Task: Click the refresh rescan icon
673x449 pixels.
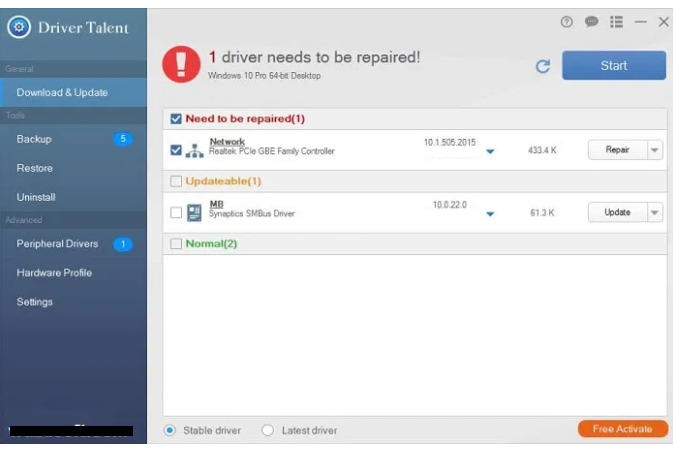Action: coord(543,66)
